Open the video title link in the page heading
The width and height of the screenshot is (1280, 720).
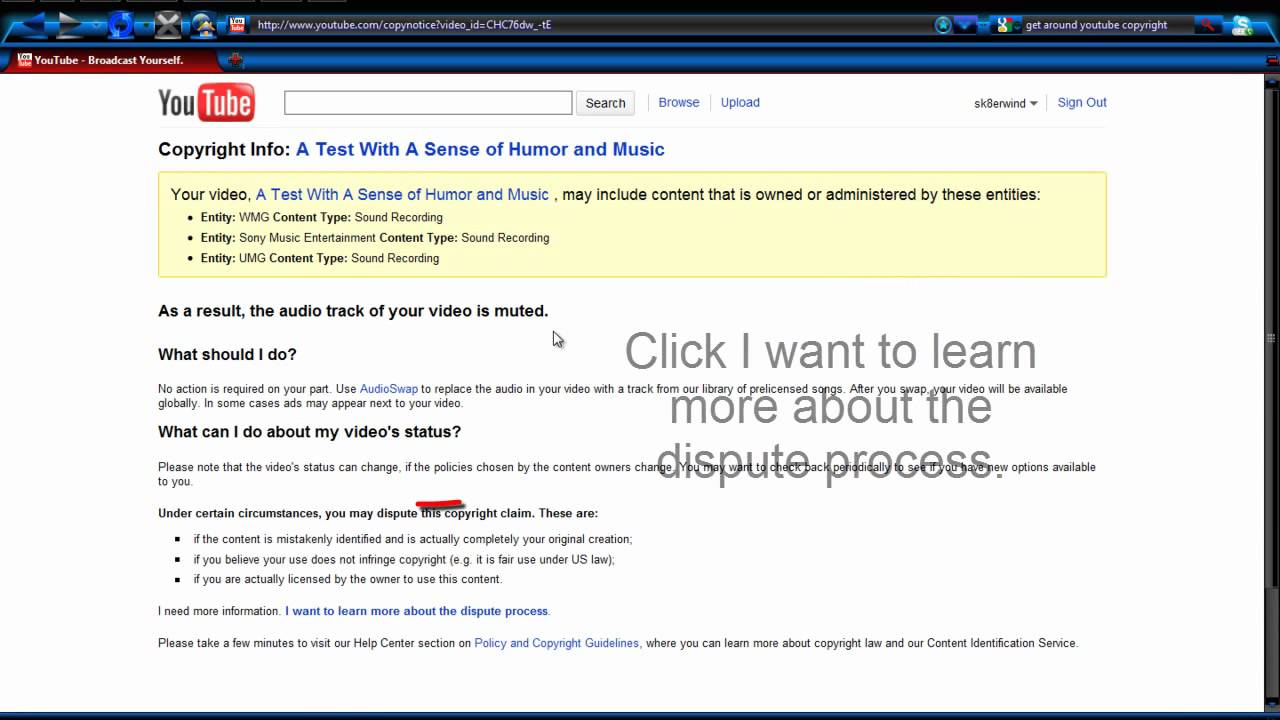[x=480, y=149]
